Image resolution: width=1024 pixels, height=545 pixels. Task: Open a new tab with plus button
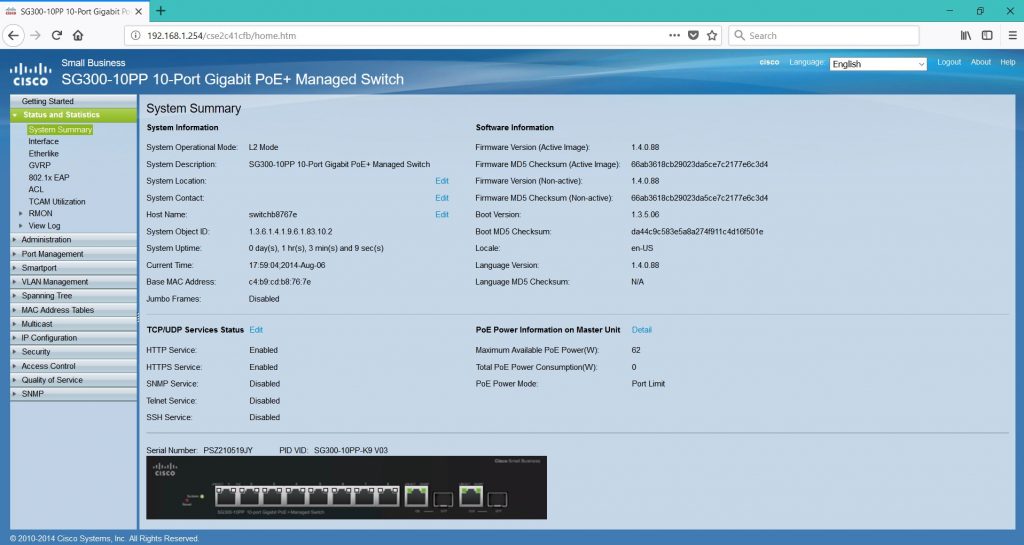[x=161, y=11]
